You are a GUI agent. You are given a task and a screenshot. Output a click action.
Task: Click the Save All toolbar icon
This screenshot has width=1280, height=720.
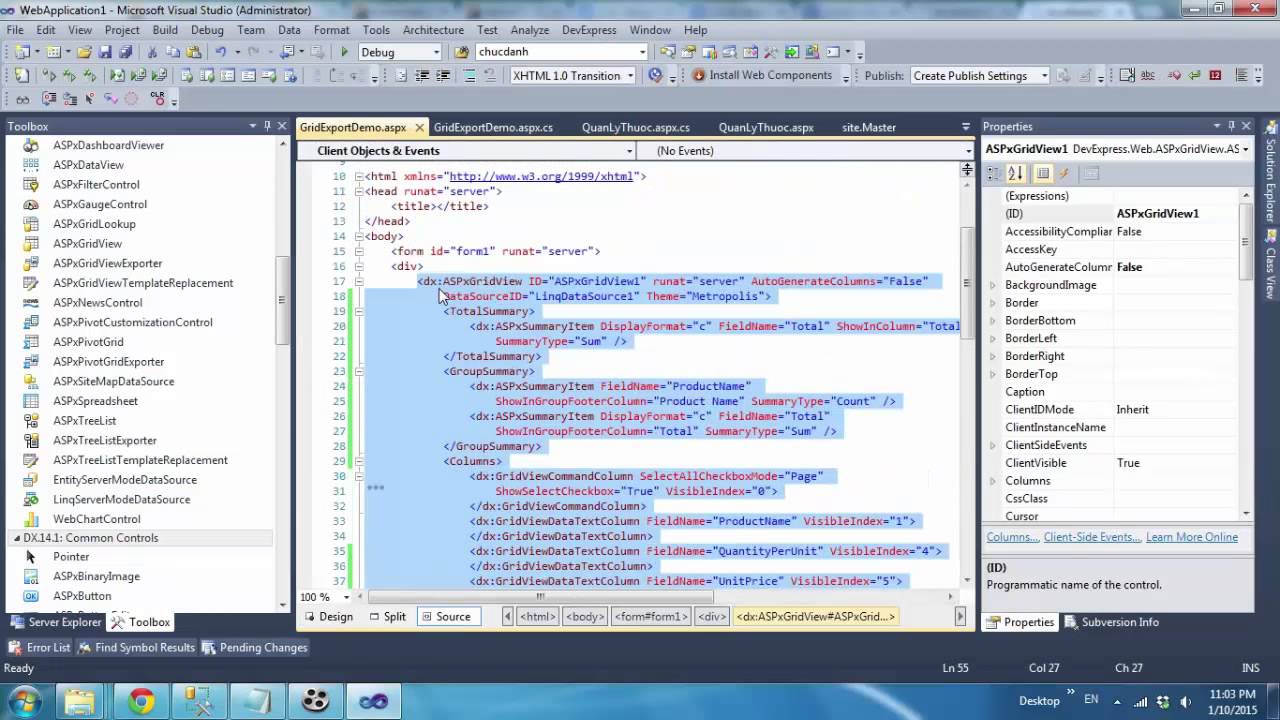tap(125, 52)
